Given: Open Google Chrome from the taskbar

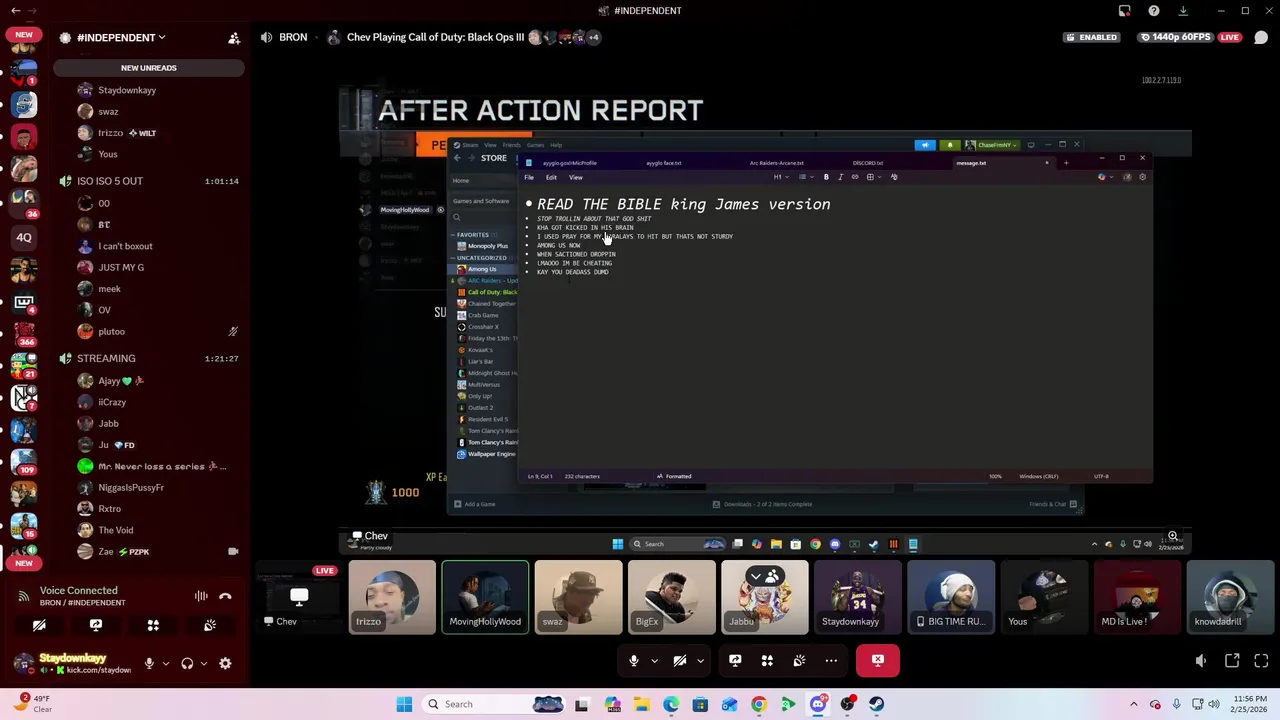Looking at the screenshot, I should point(759,704).
